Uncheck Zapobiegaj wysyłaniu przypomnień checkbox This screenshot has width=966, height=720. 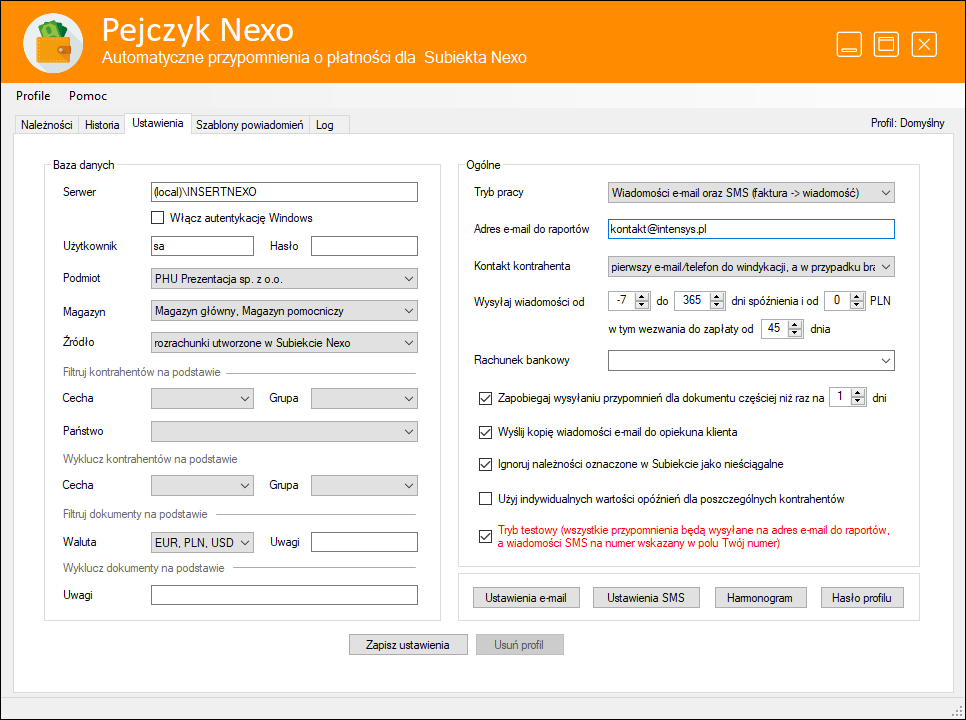pos(485,398)
